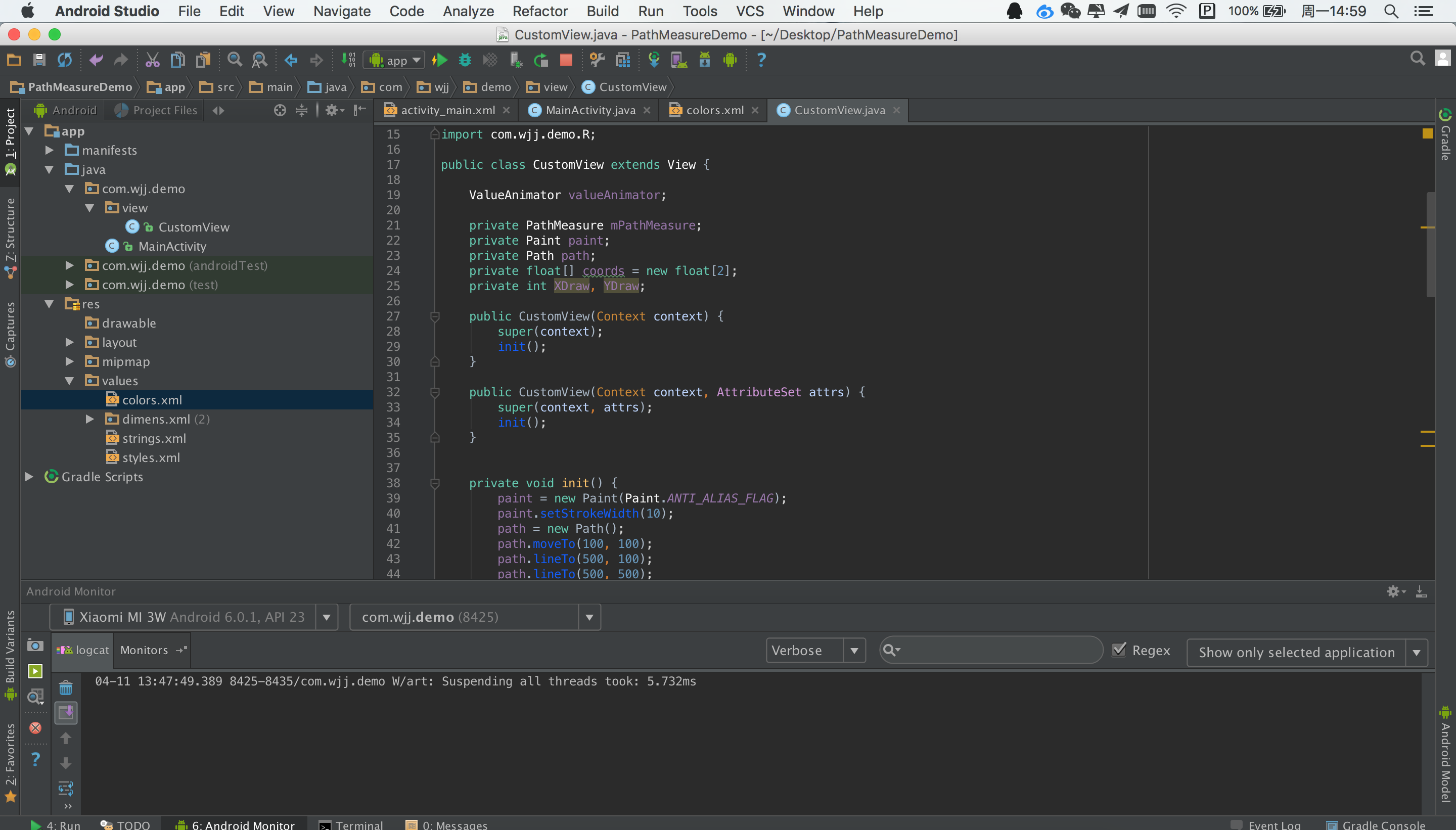Click the logcat search input field

click(x=997, y=650)
